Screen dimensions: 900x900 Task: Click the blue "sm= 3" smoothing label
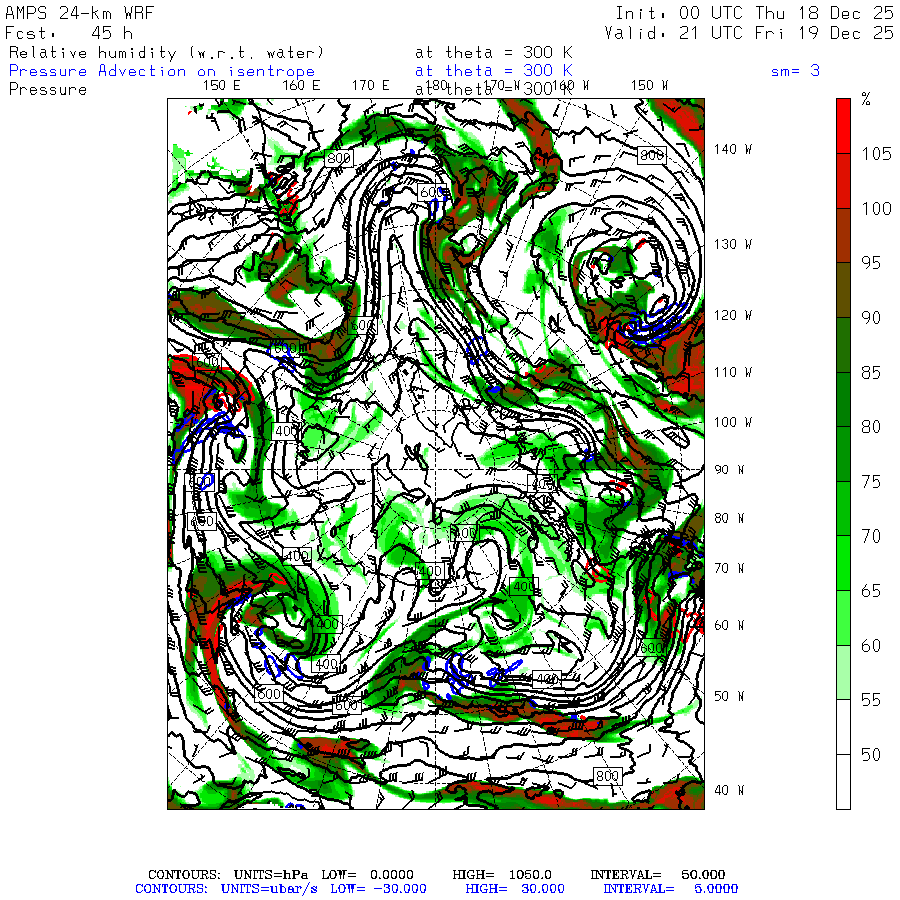click(x=795, y=71)
